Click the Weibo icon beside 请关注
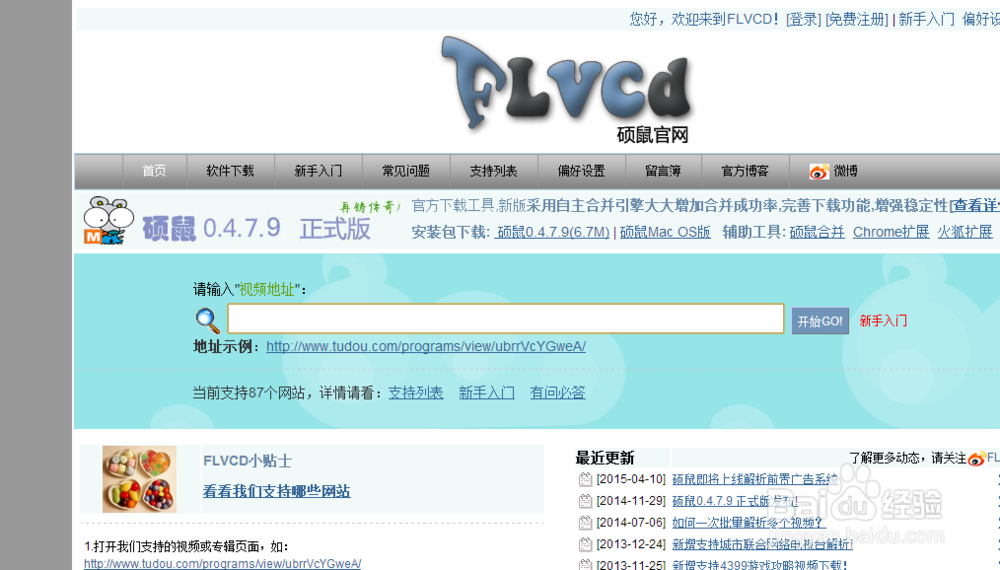Viewport: 1000px width, 570px height. pos(976,458)
